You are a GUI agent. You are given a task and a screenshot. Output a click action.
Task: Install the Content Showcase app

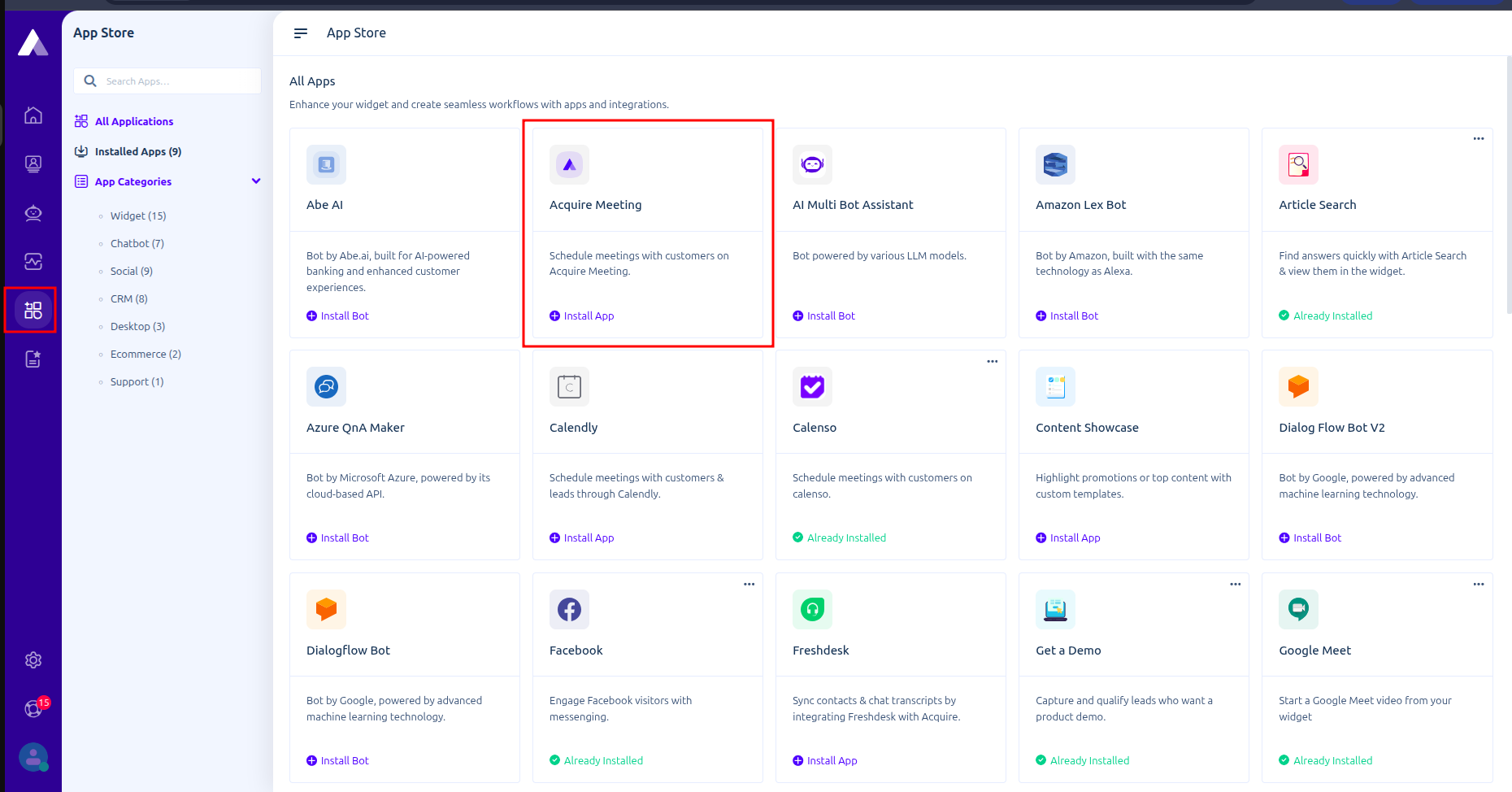pos(1068,538)
